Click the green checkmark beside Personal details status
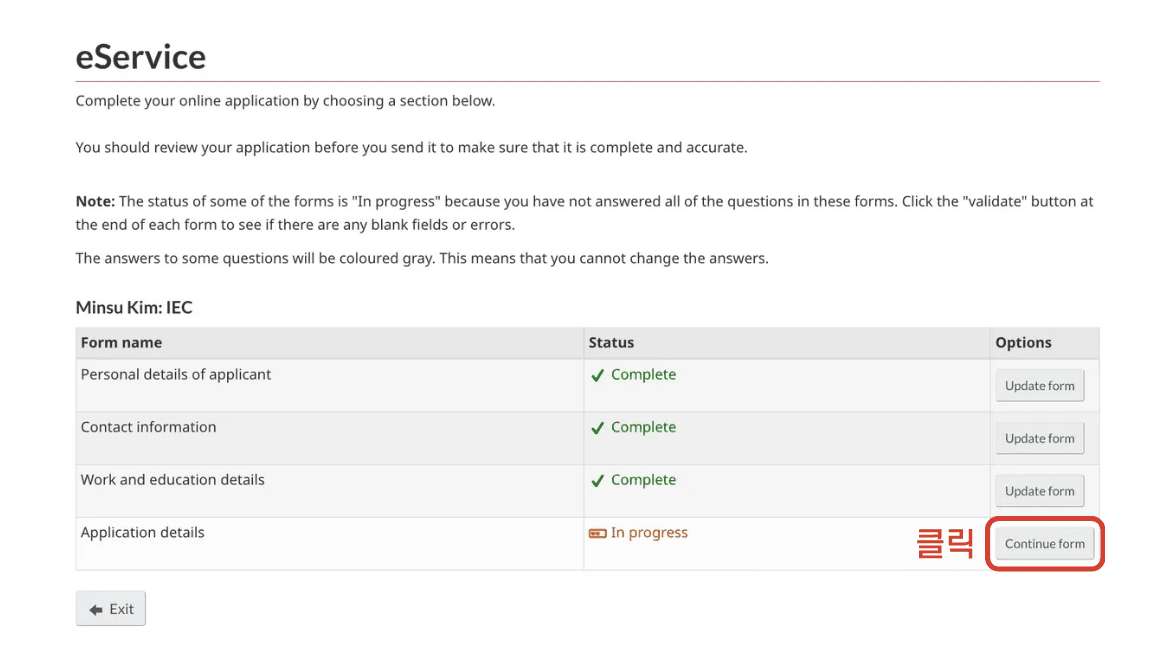1155x650 pixels. pyautogui.click(x=597, y=375)
